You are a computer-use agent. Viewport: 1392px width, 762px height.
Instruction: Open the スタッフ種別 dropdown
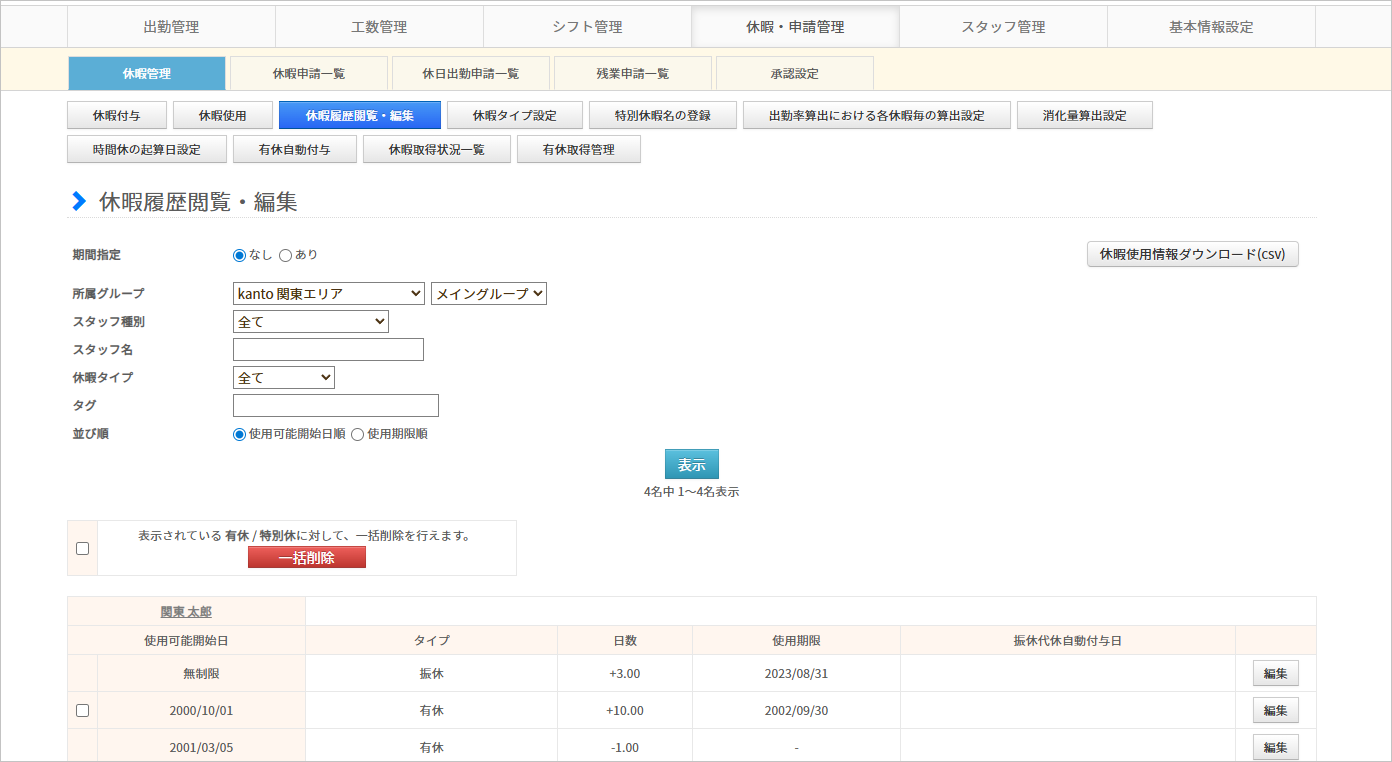[x=310, y=322]
